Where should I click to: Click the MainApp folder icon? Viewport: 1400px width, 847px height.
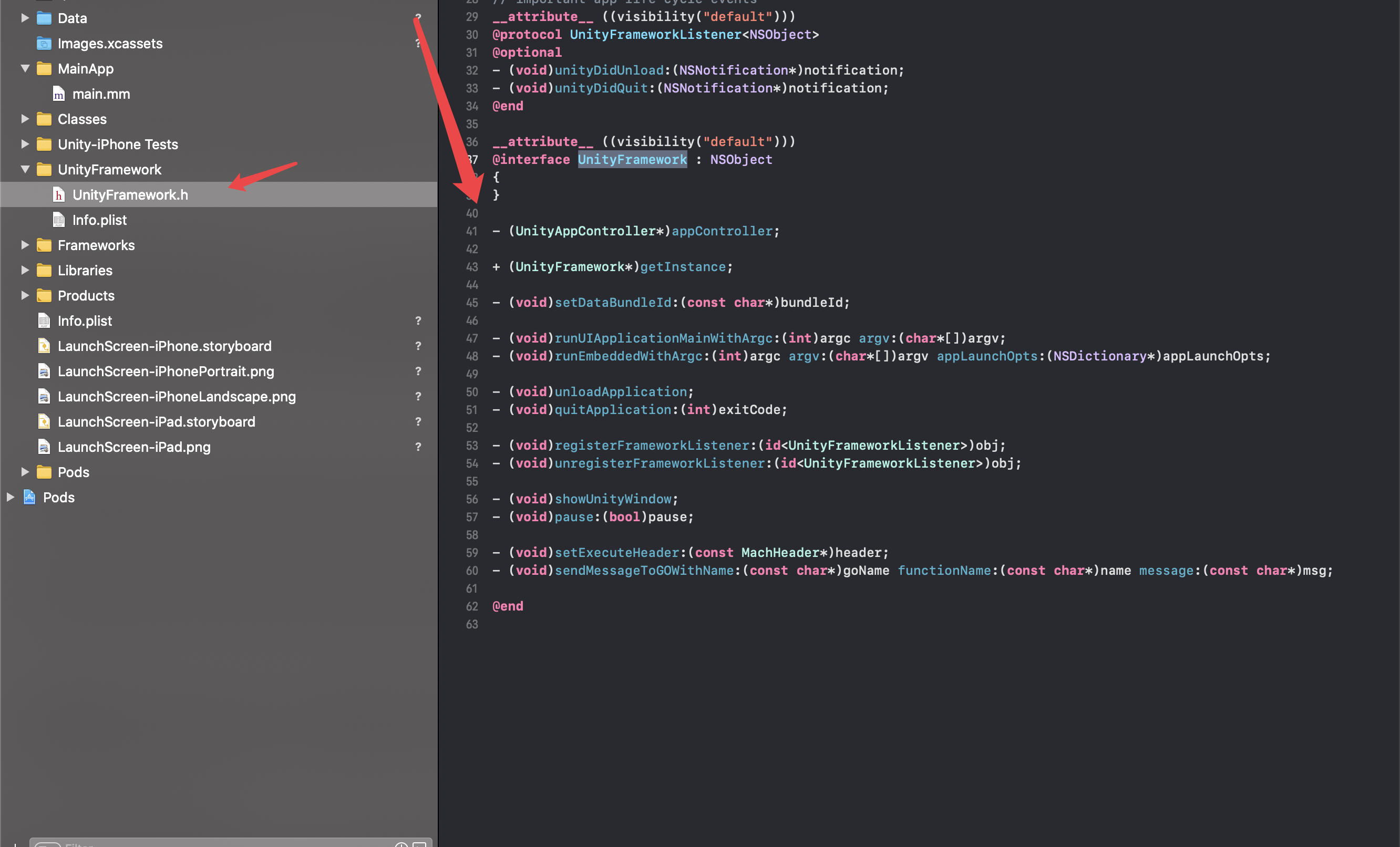point(44,69)
